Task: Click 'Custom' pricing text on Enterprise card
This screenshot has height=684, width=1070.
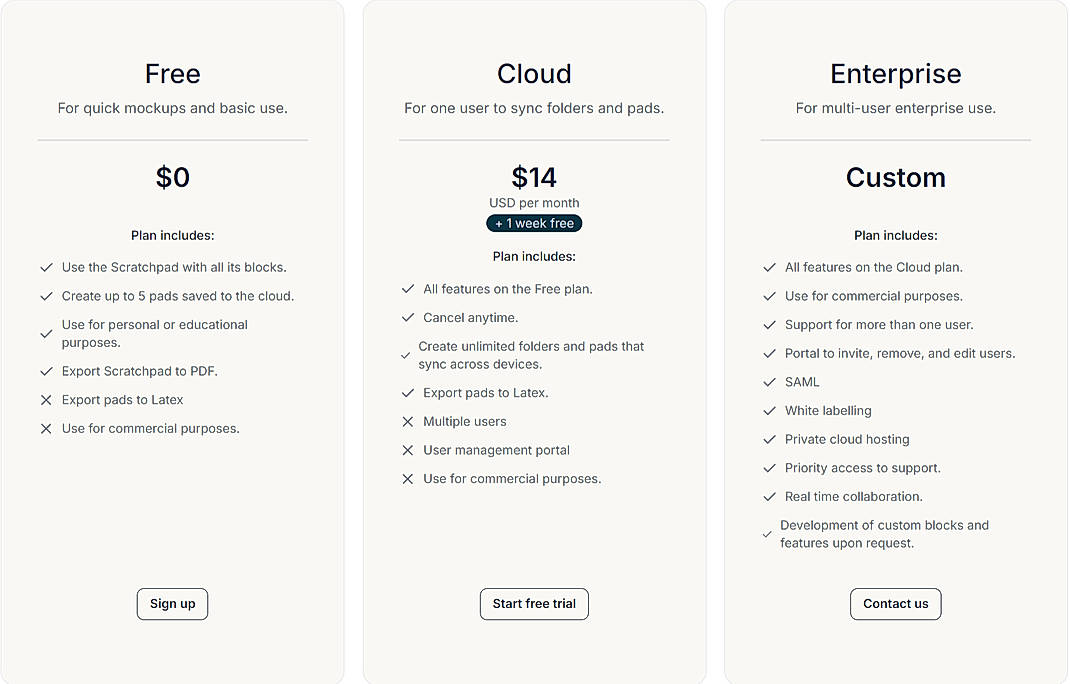Action: [x=895, y=177]
